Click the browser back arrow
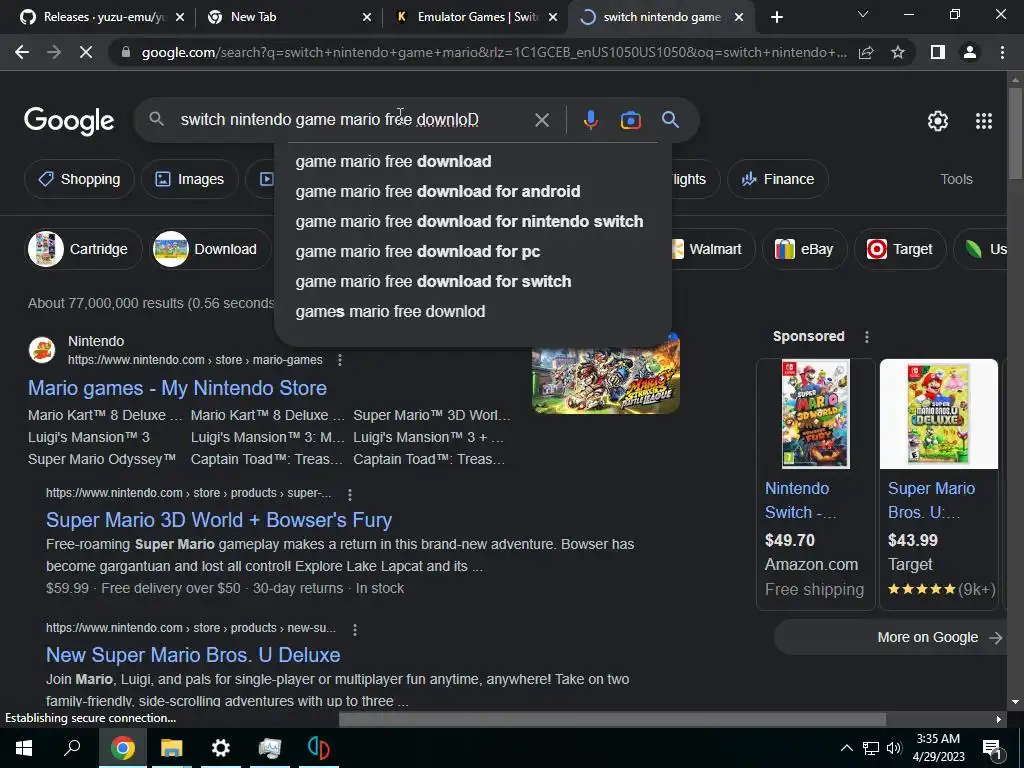 (22, 52)
